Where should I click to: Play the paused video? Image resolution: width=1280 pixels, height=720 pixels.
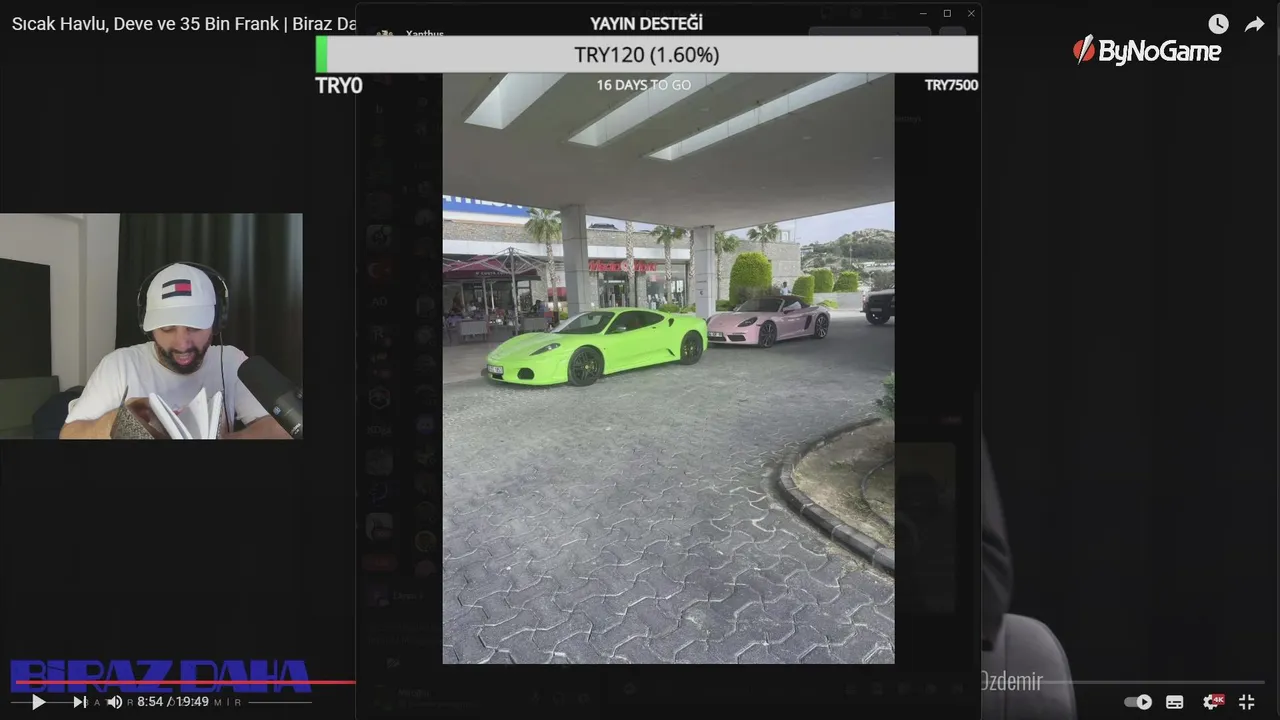pyautogui.click(x=38, y=702)
